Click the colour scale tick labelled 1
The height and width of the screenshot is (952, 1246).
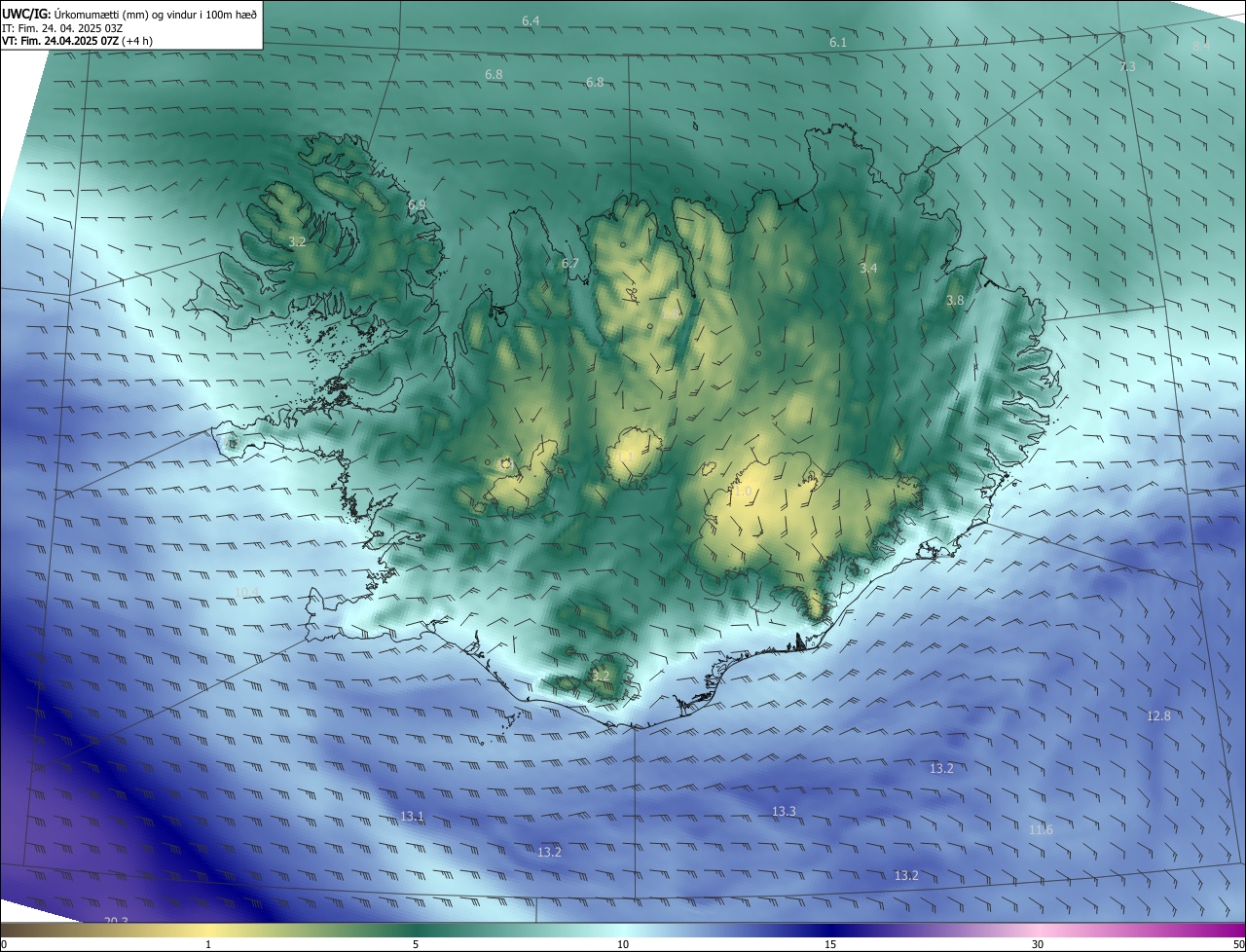(x=208, y=944)
